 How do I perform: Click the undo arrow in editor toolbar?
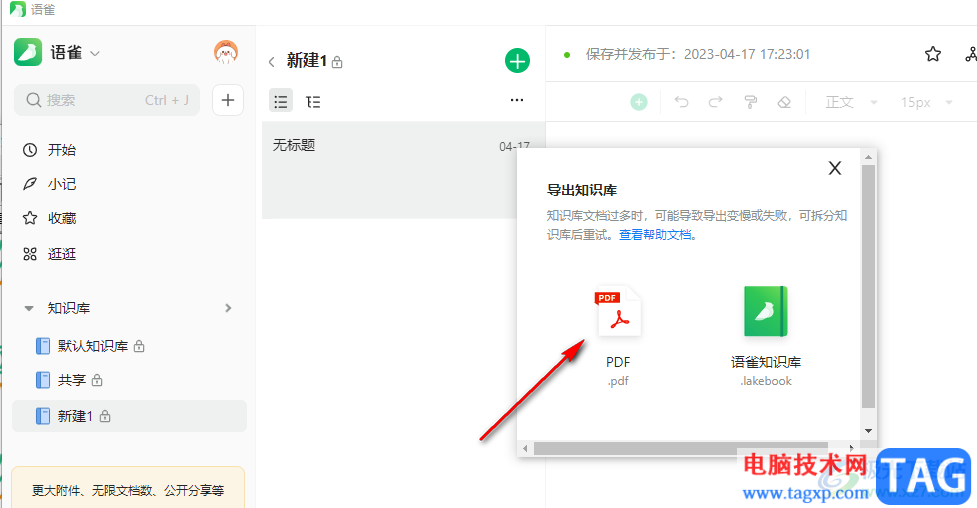point(682,102)
